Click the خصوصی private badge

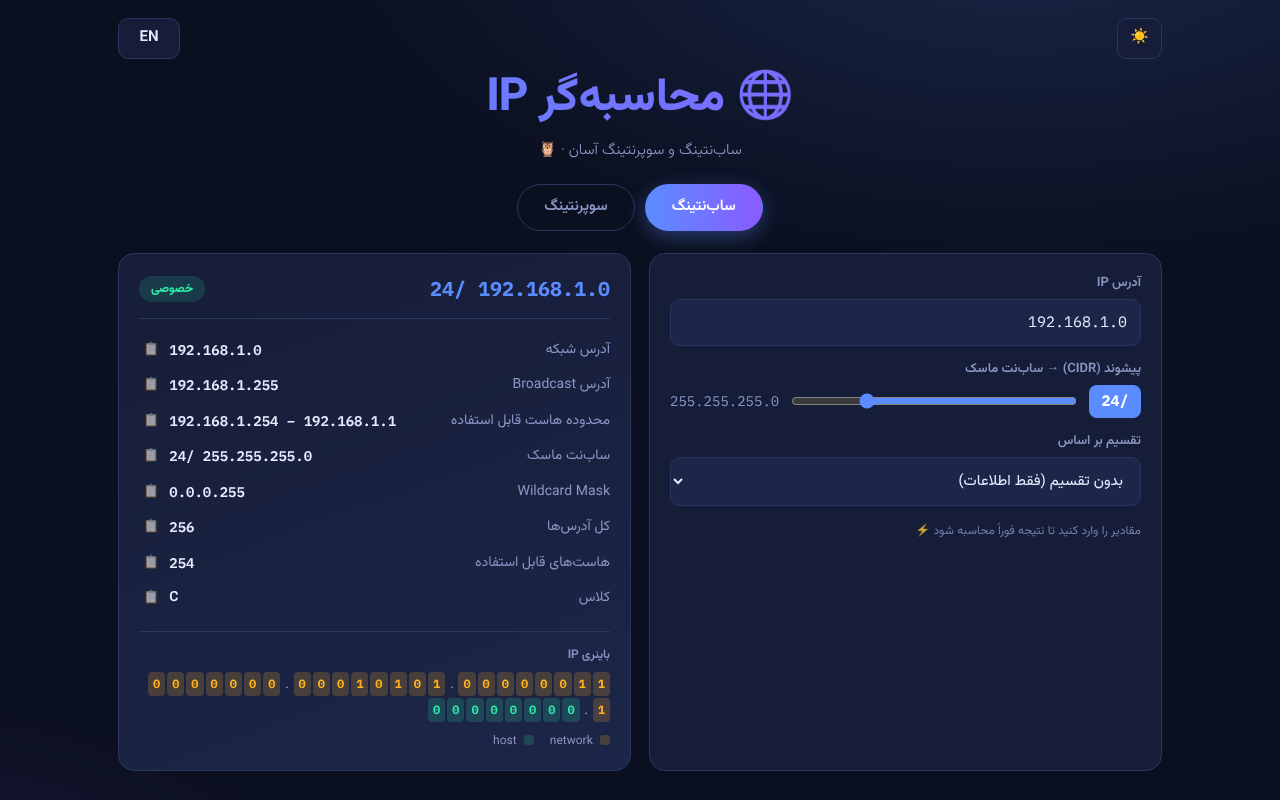pyautogui.click(x=172, y=289)
